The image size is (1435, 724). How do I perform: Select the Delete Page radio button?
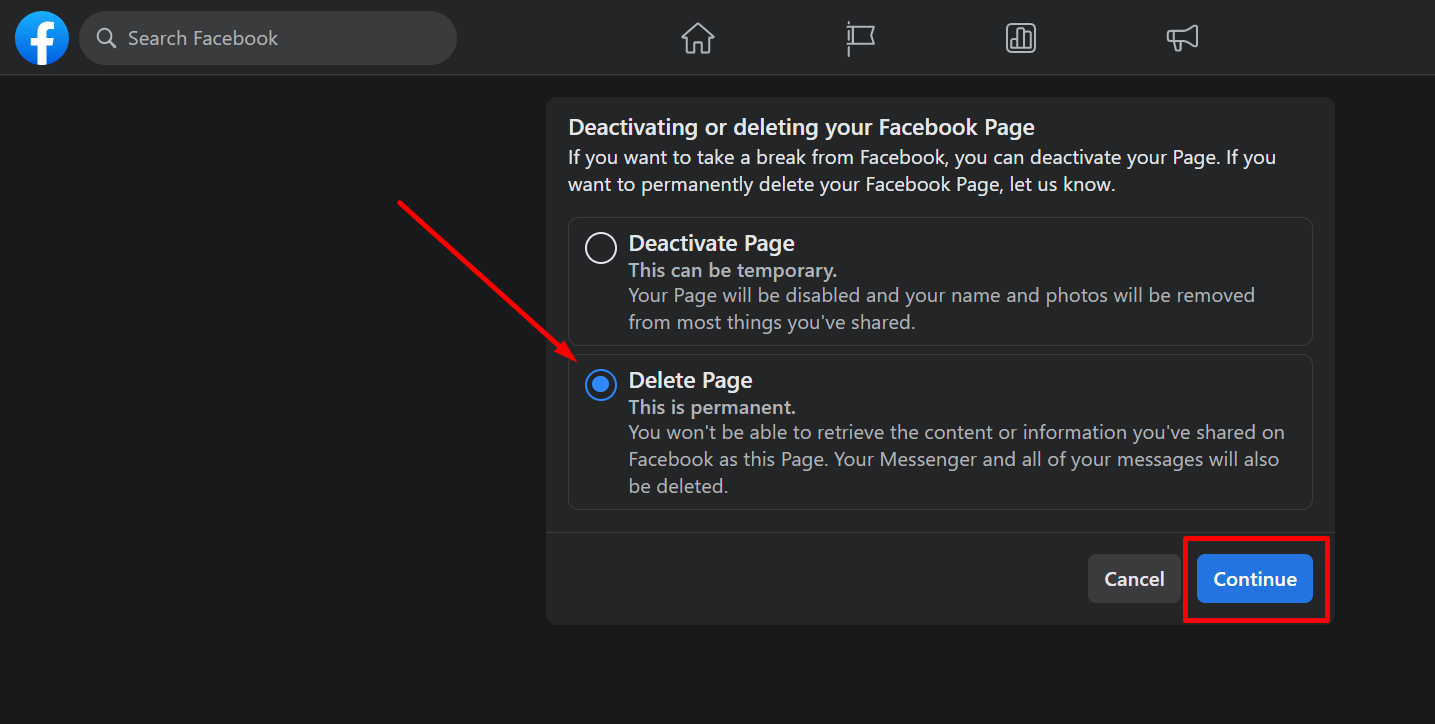pyautogui.click(x=600, y=384)
